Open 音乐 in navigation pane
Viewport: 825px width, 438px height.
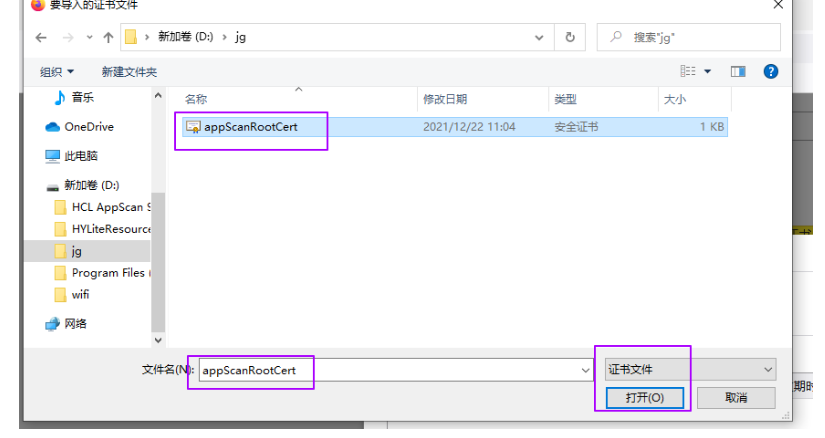coord(74,97)
